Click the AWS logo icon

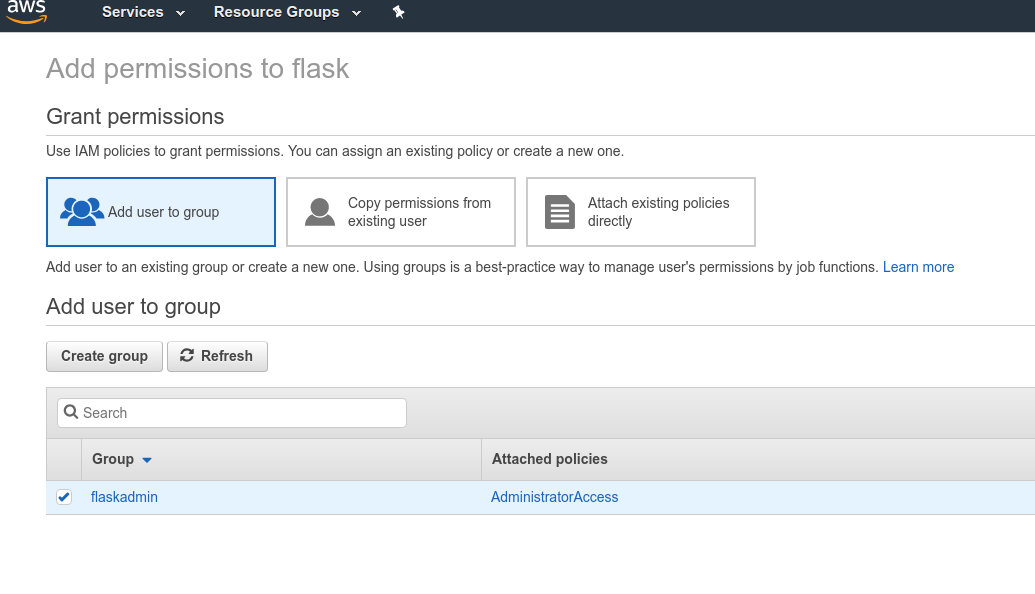click(26, 12)
